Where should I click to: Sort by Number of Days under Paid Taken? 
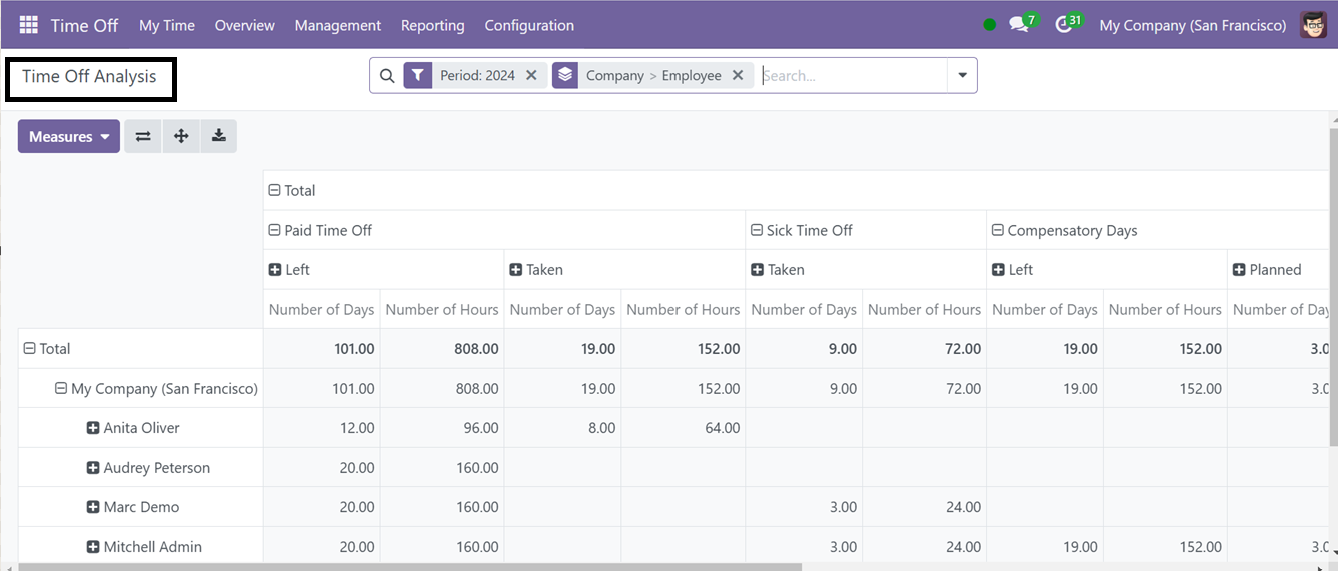coord(562,309)
